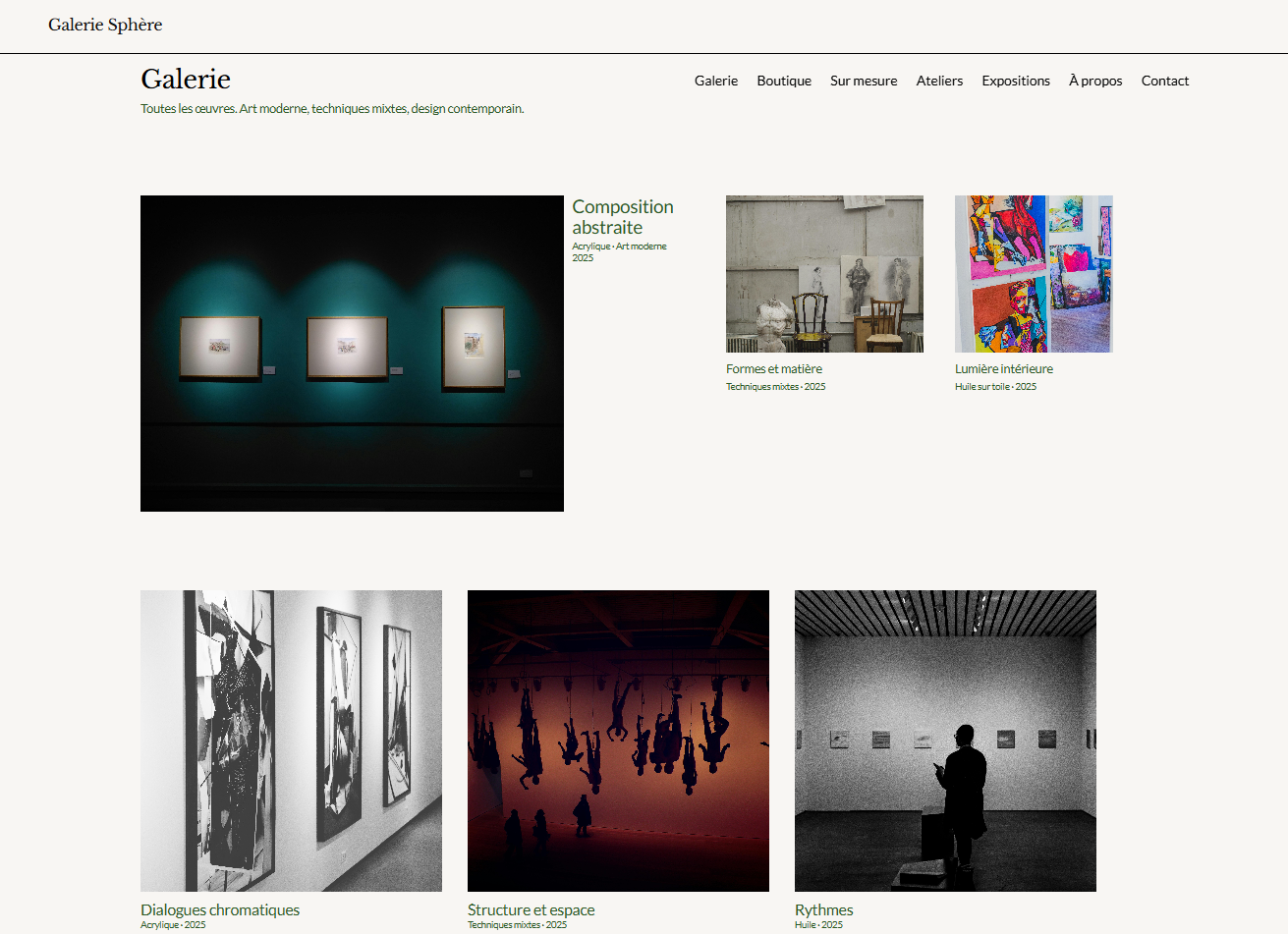The height and width of the screenshot is (934, 1288).
Task: Open the Composition abstraite artwork link
Action: click(x=623, y=217)
